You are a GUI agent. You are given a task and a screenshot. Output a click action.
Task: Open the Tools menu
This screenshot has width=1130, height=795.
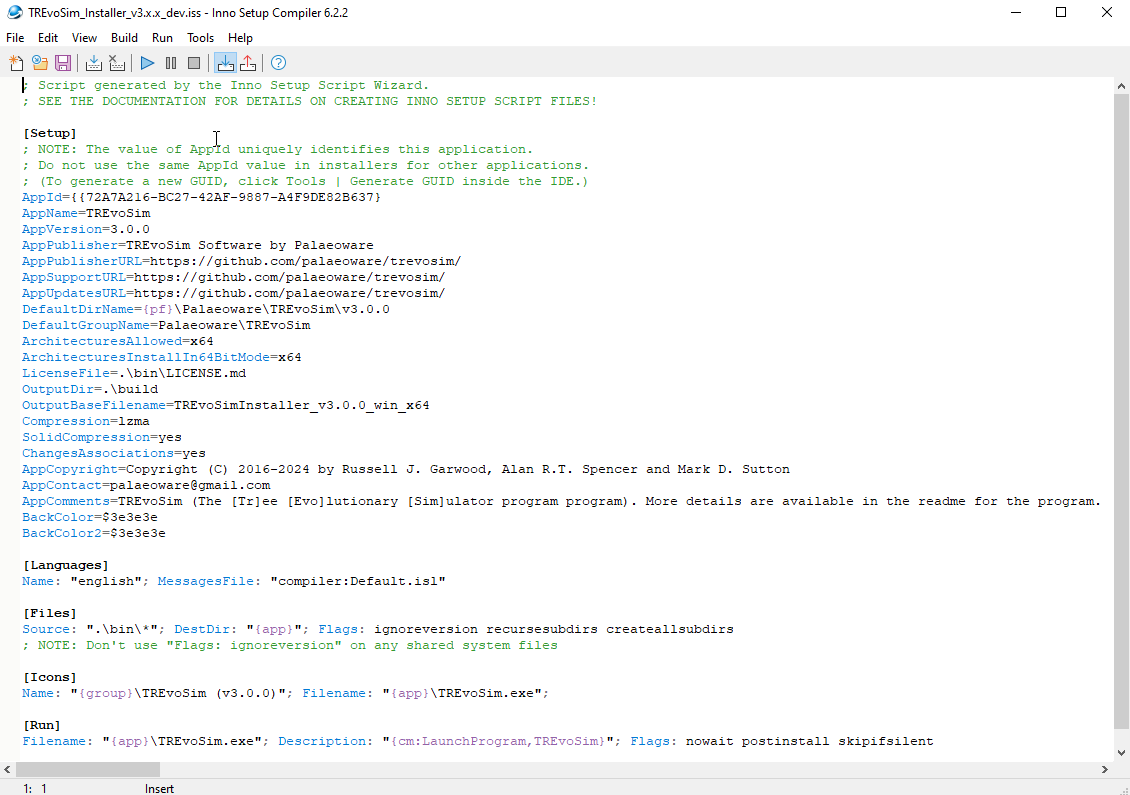click(x=200, y=37)
